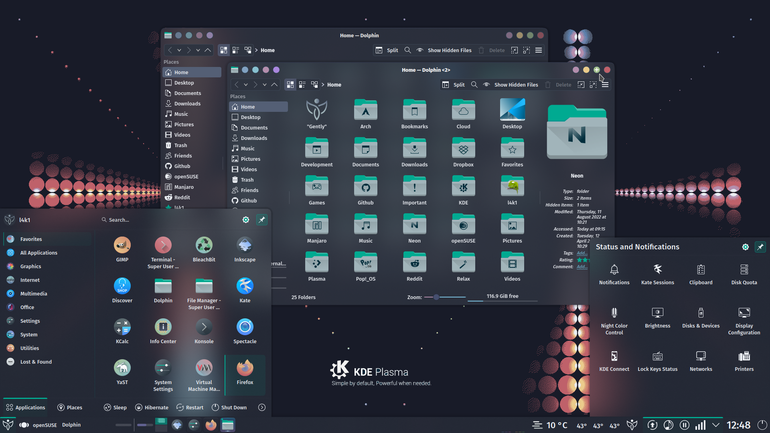The width and height of the screenshot is (770, 433).
Task: Open back history dropdown in Dolphin <2>
Action: click(x=246, y=84)
